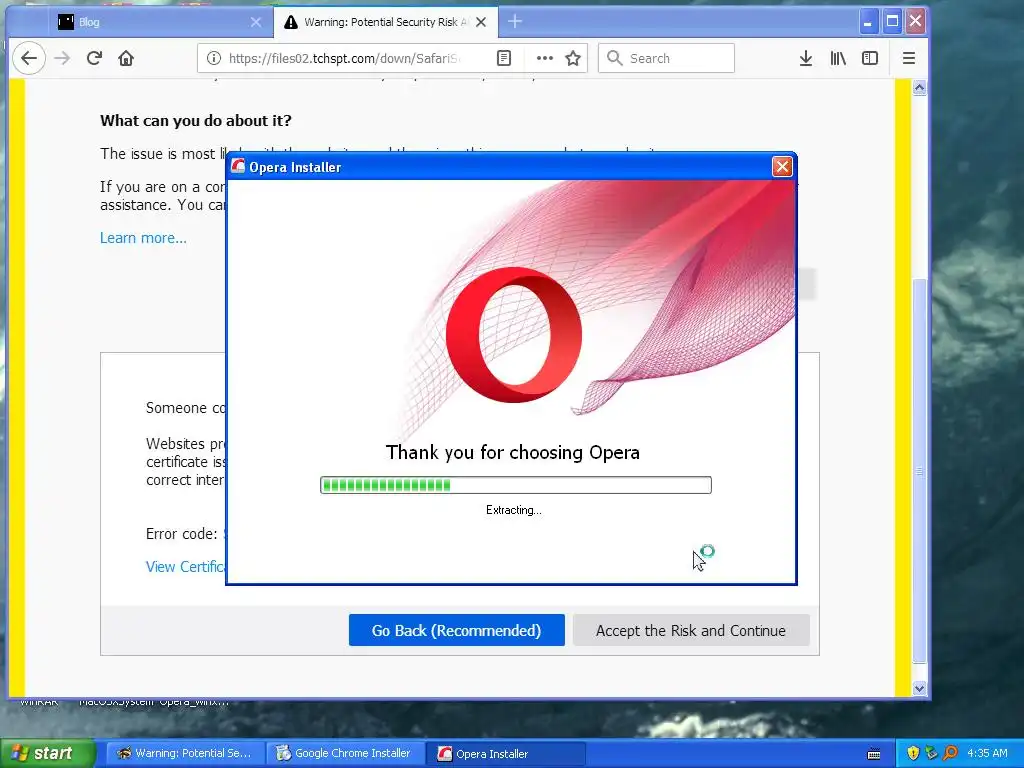Click the "Extracting..." status text
Screen dimensions: 1024x768
point(513,510)
